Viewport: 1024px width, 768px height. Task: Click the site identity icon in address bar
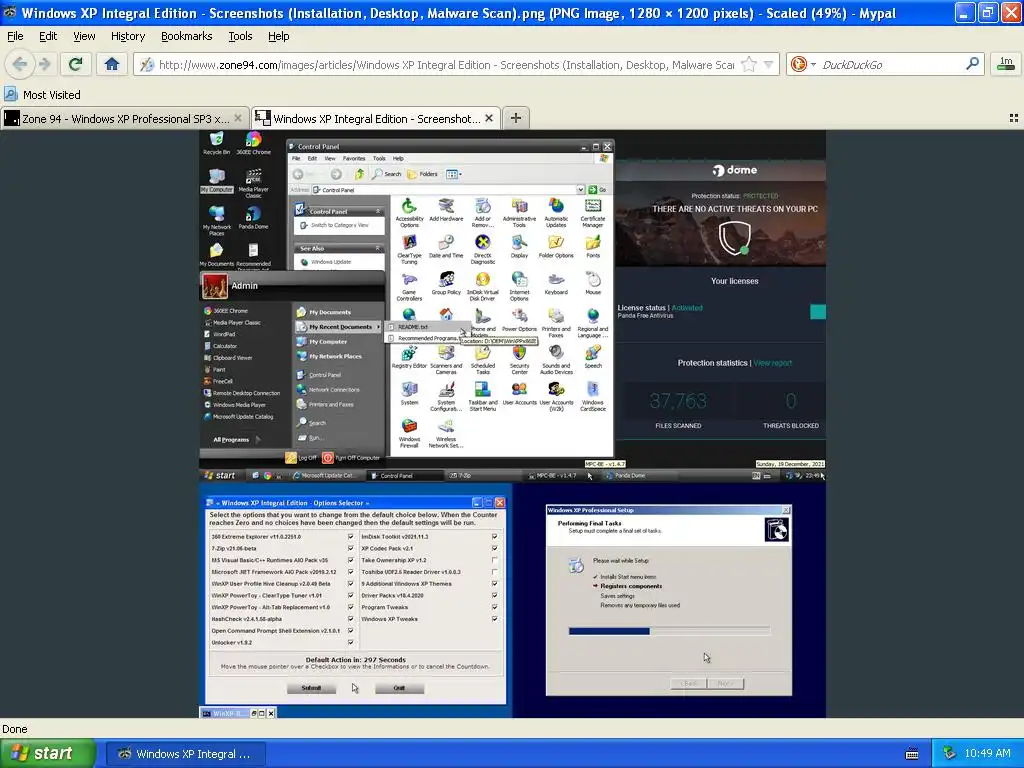point(148,65)
